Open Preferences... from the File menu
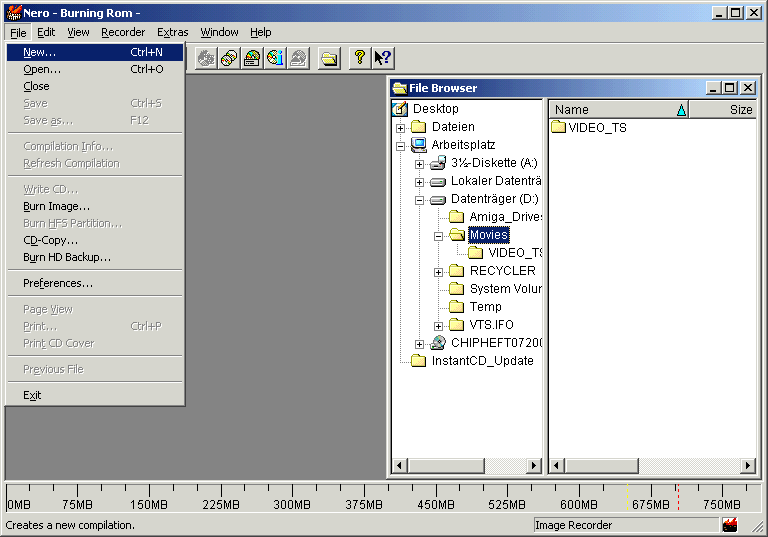768x537 pixels. (58, 283)
